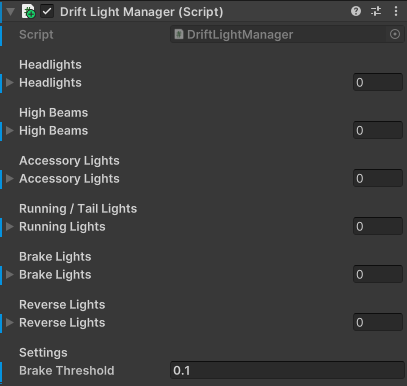407x386 pixels.
Task: Open the component help reference icon
Action: pos(356,11)
